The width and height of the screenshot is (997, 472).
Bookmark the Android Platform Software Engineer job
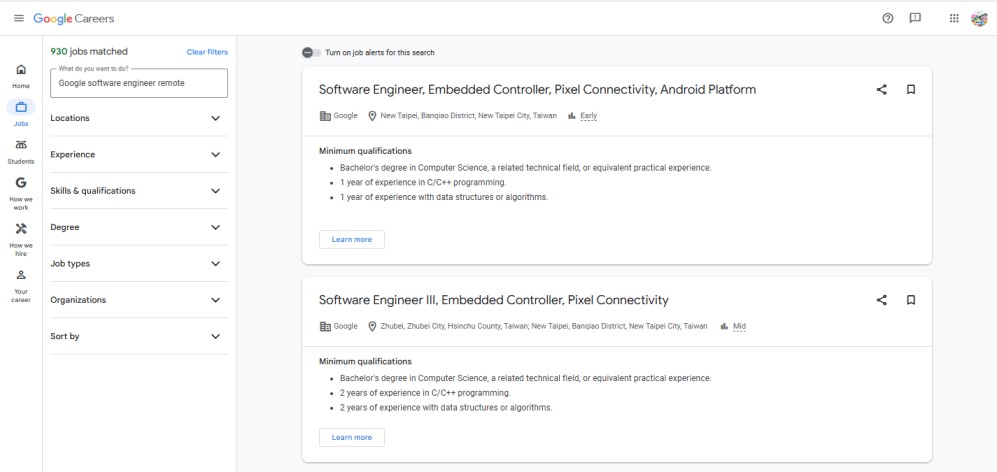pyautogui.click(x=911, y=90)
